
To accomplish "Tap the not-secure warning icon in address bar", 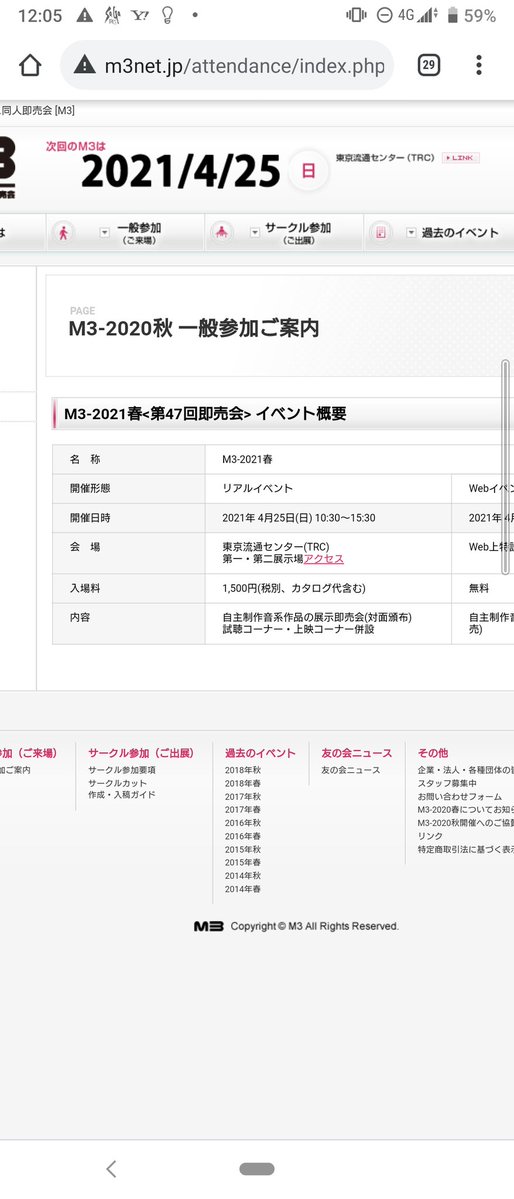I will (85, 66).
